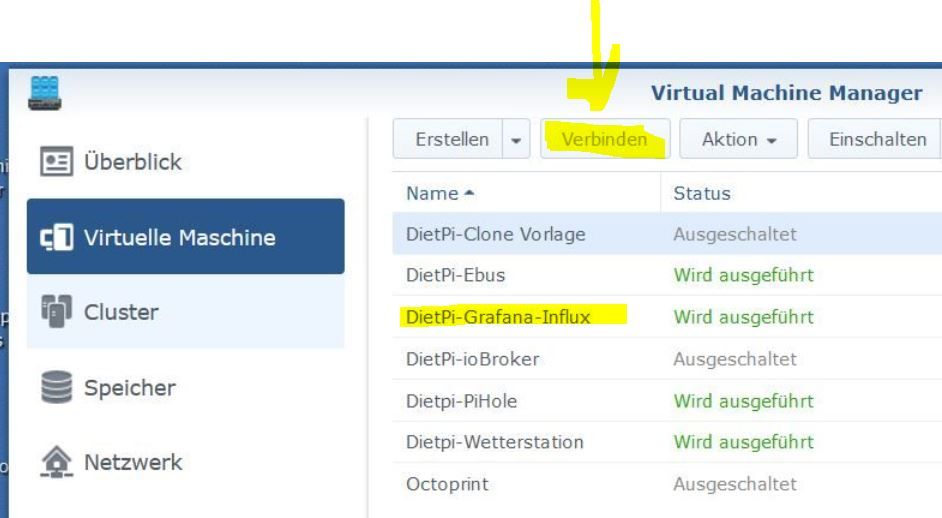Click Ausgeschaltet status of DietPi-Clone Vorlage
Image resolution: width=942 pixels, height=518 pixels.
(x=735, y=234)
